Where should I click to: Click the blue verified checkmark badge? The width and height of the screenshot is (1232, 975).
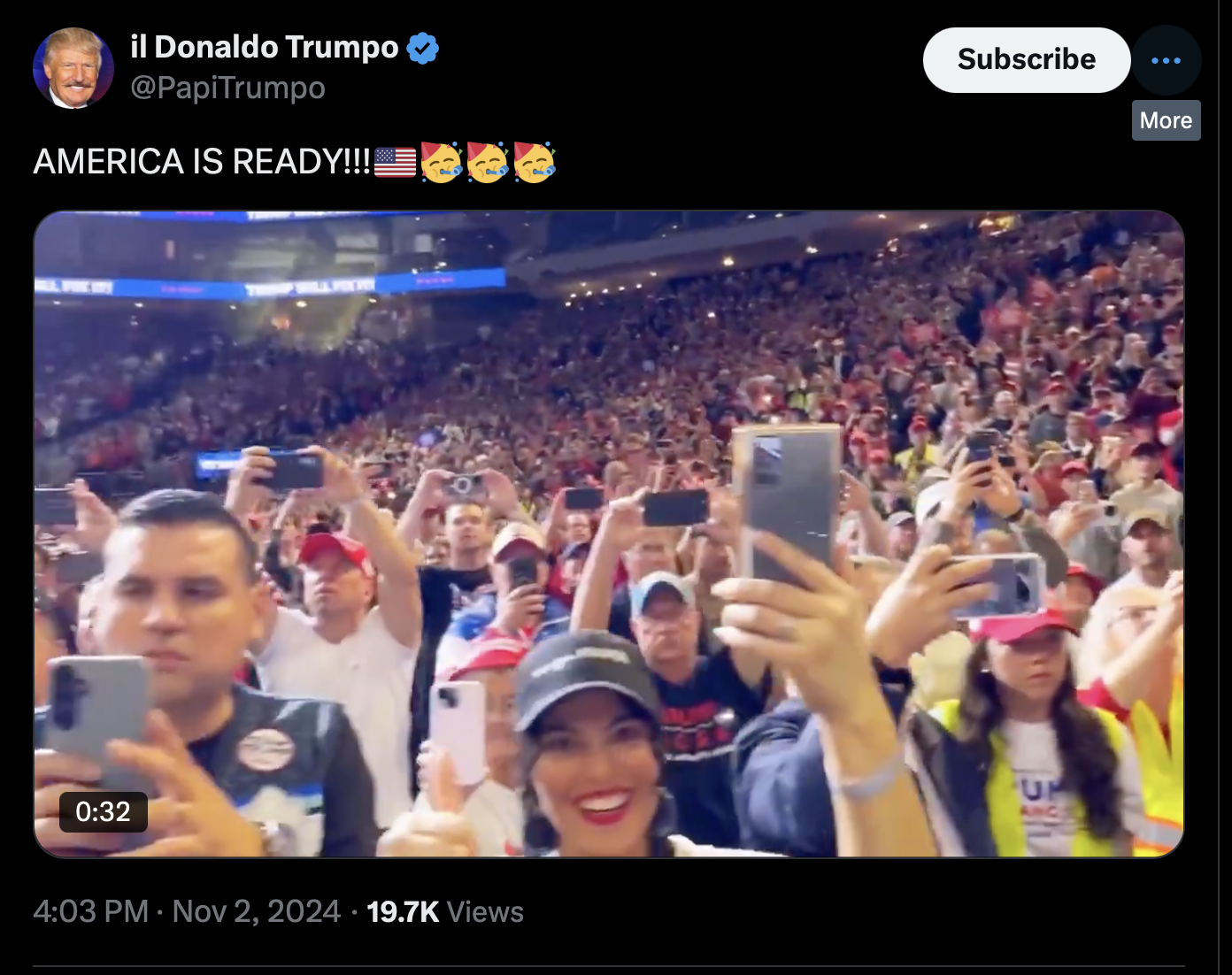click(x=423, y=48)
